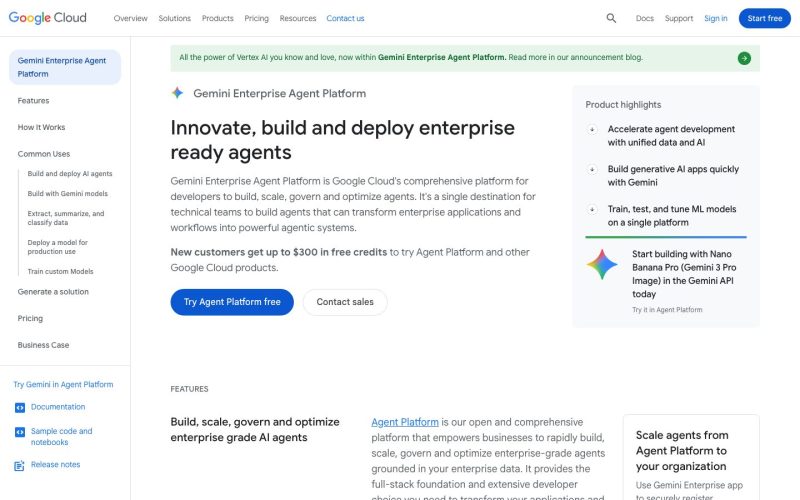Open the Pricing menu in top bar
The image size is (800, 500).
point(256,18)
